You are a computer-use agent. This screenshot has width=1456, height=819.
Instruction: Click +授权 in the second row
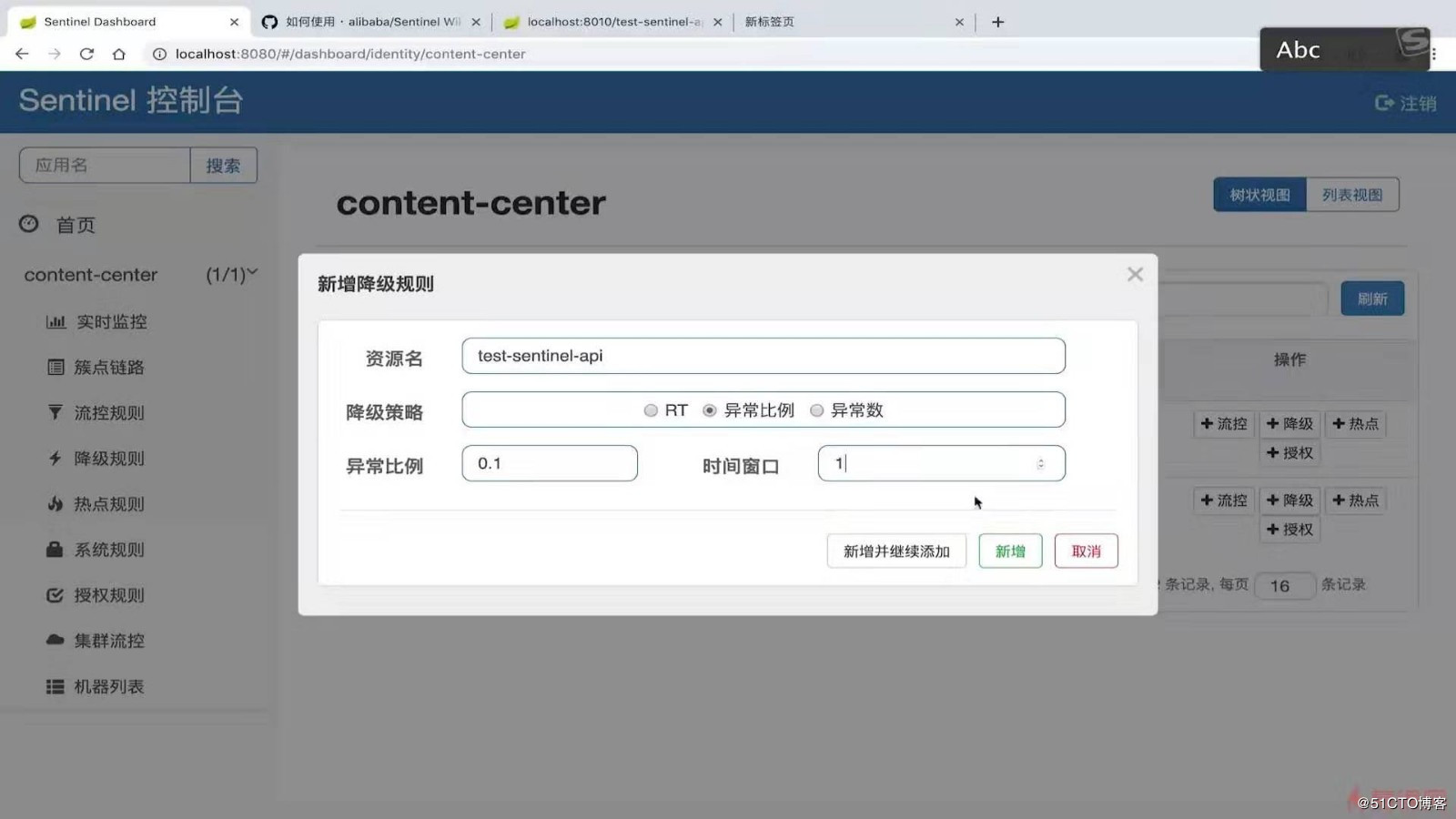(x=1289, y=530)
